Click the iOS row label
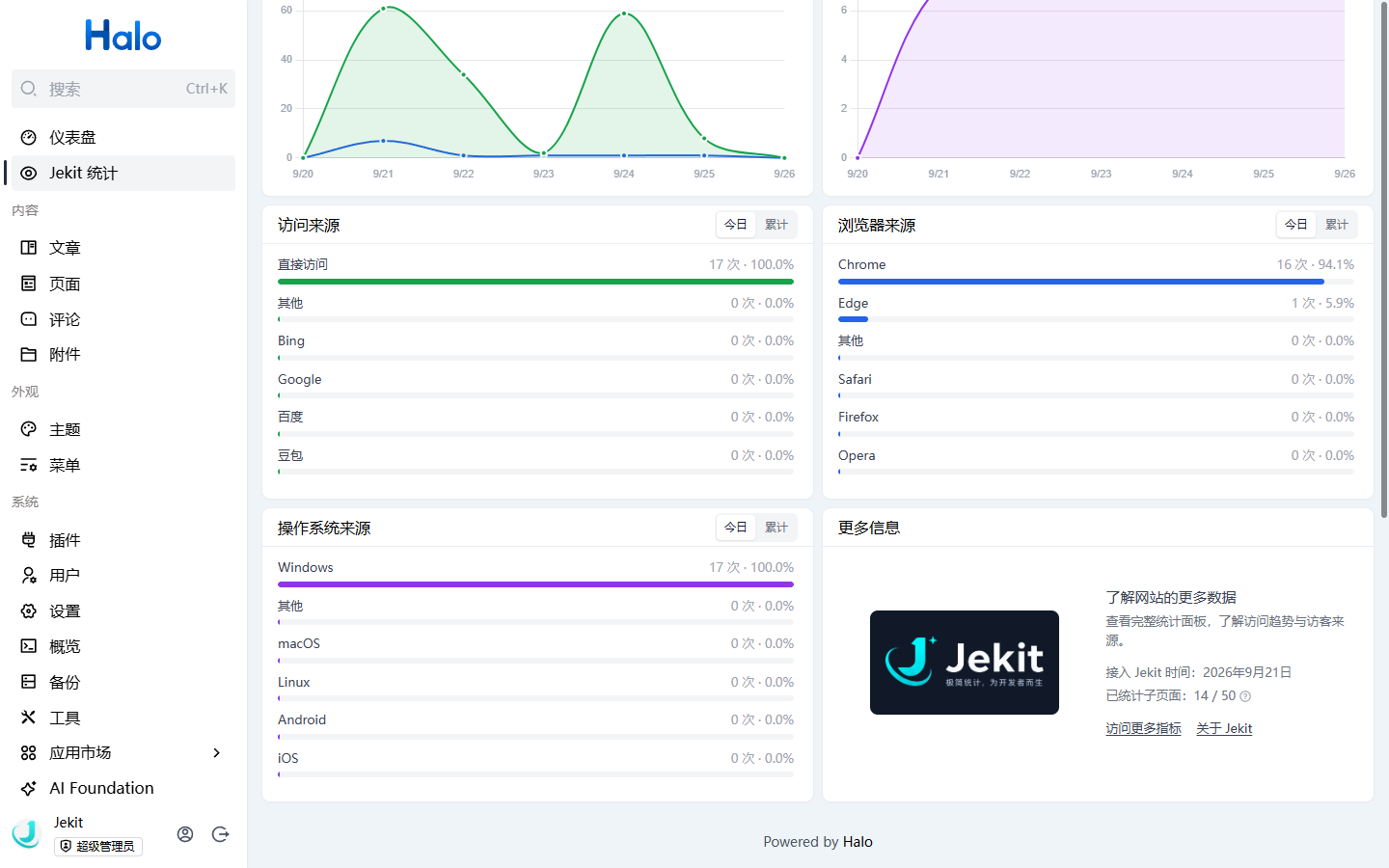This screenshot has width=1389, height=868. (288, 759)
